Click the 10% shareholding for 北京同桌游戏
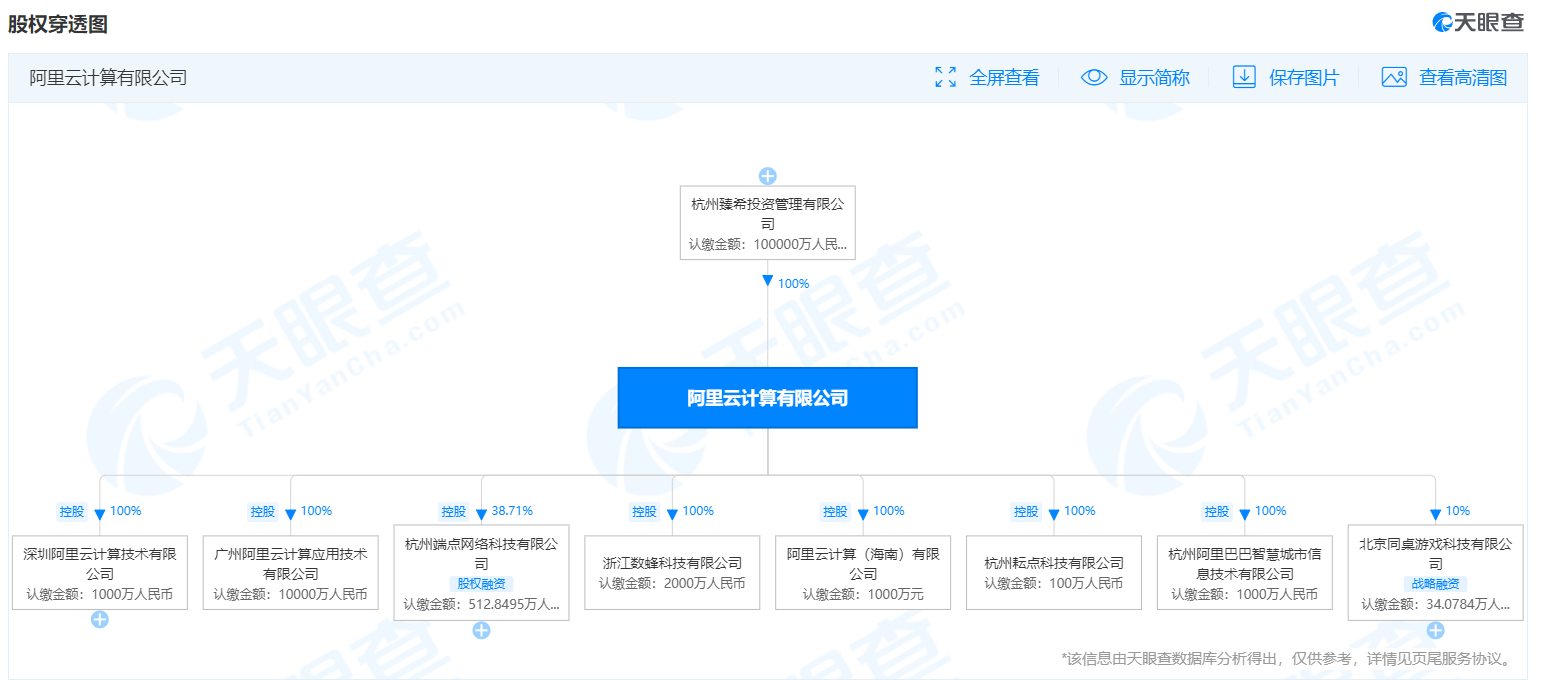This screenshot has height=680, width=1548. (x=1458, y=511)
